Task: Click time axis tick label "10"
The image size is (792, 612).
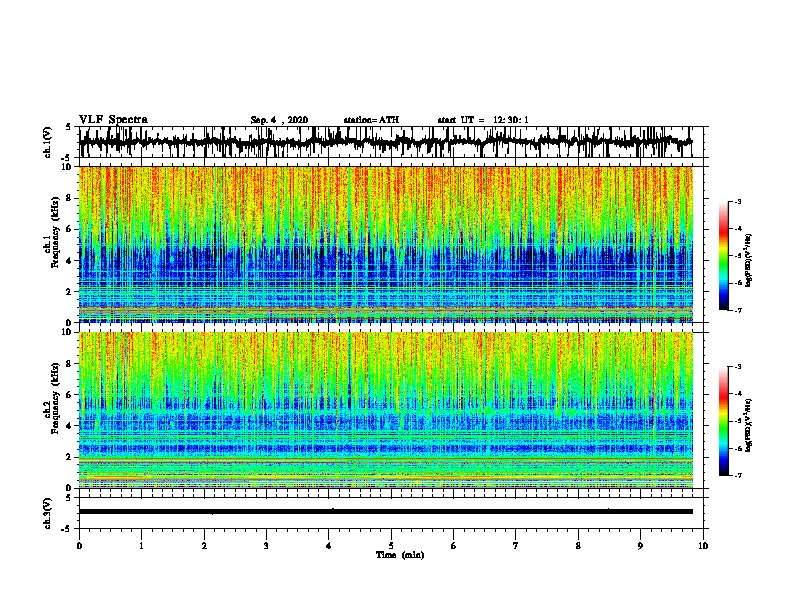Action: 703,546
